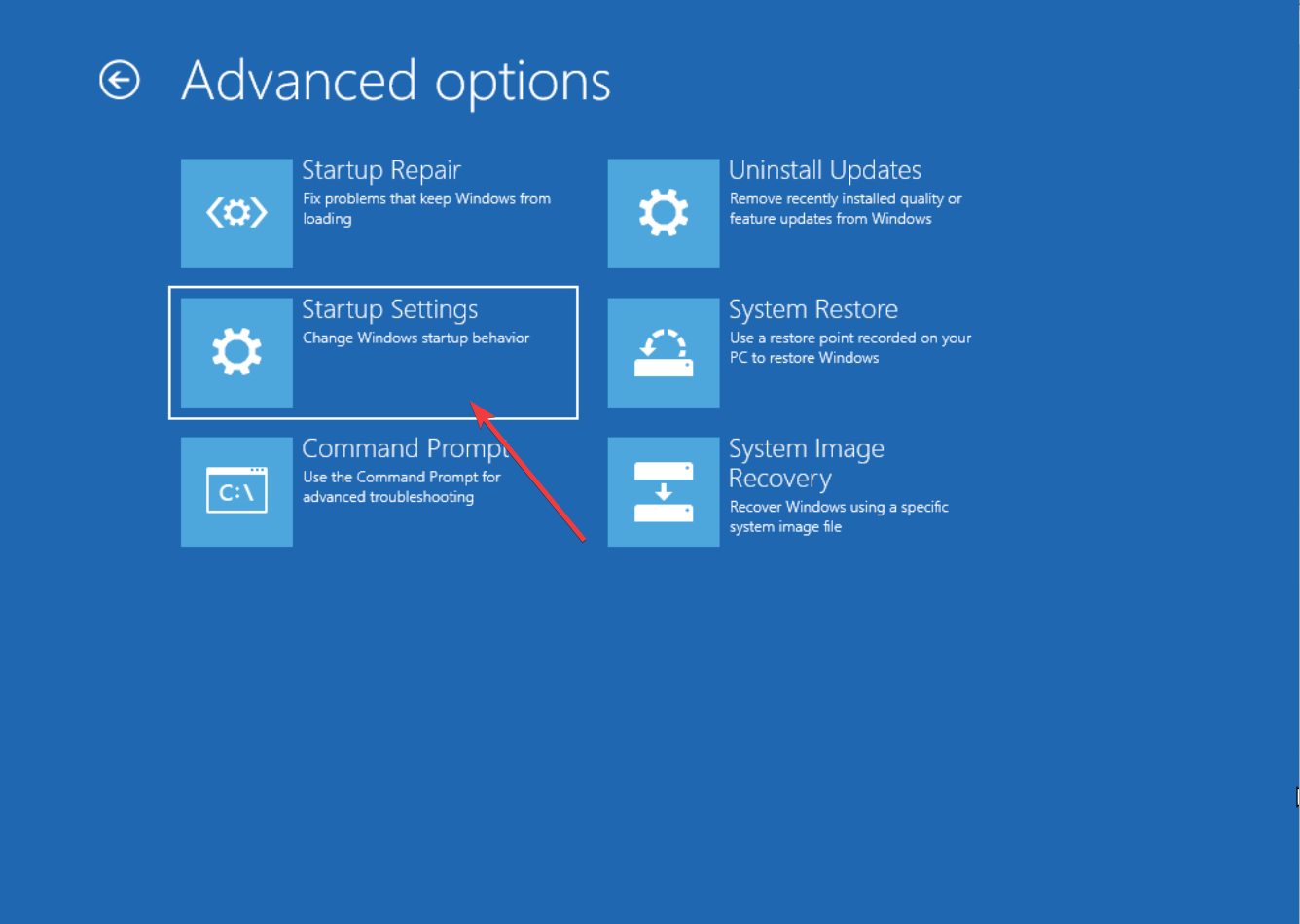Choose the System Restore title
The width and height of the screenshot is (1300, 924).
(813, 309)
